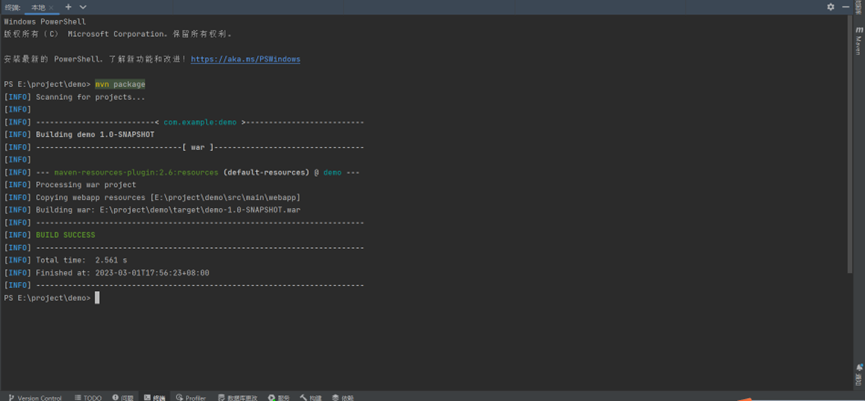This screenshot has width=865, height=401.
Task: Open the PowerShell aka.ms/PSWindows link
Action: pyautogui.click(x=245, y=59)
